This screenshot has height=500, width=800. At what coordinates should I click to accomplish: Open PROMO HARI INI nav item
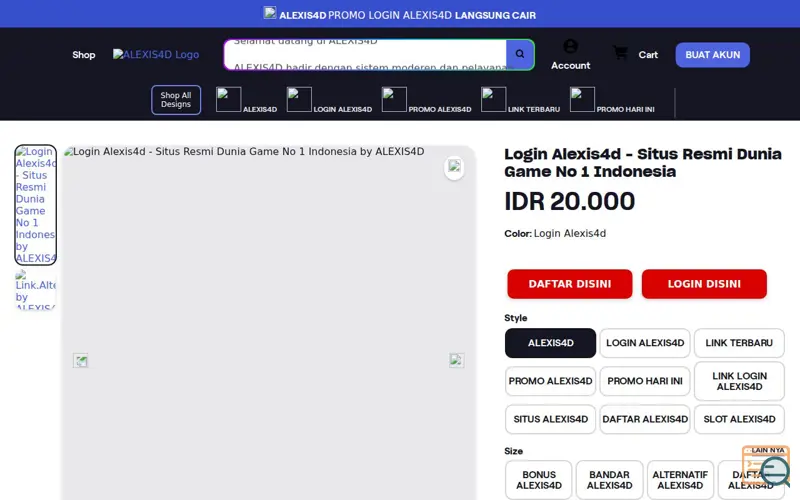point(612,100)
